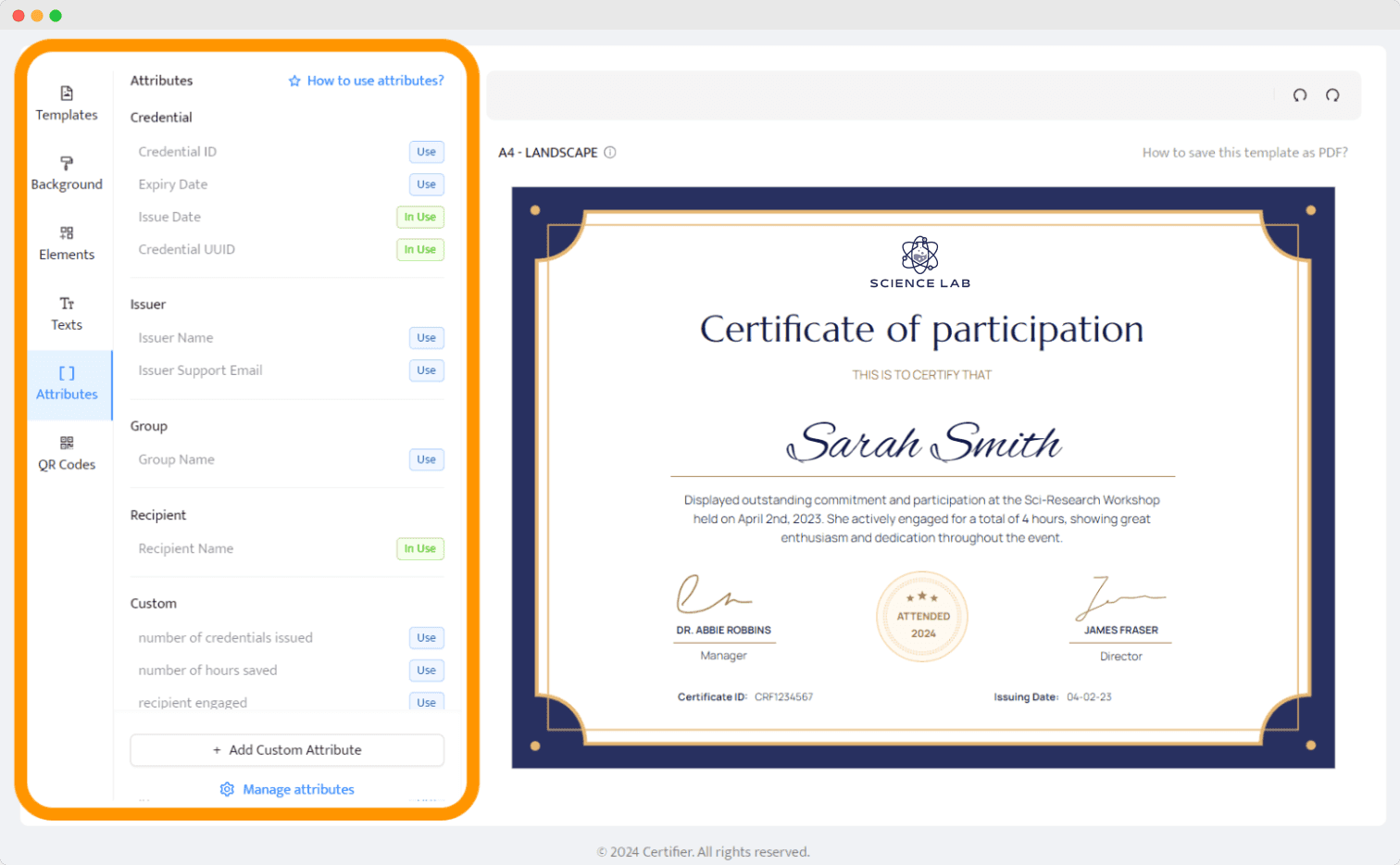The height and width of the screenshot is (865, 1400).
Task: Open the Templates panel
Action: pos(66,102)
